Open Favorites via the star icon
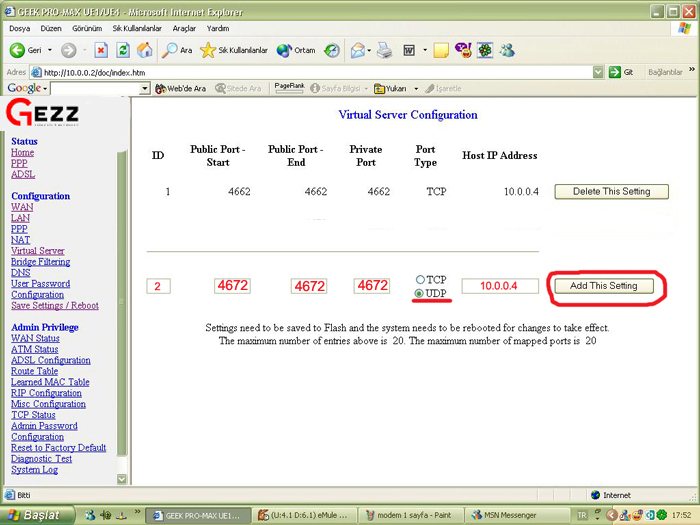 [x=208, y=50]
